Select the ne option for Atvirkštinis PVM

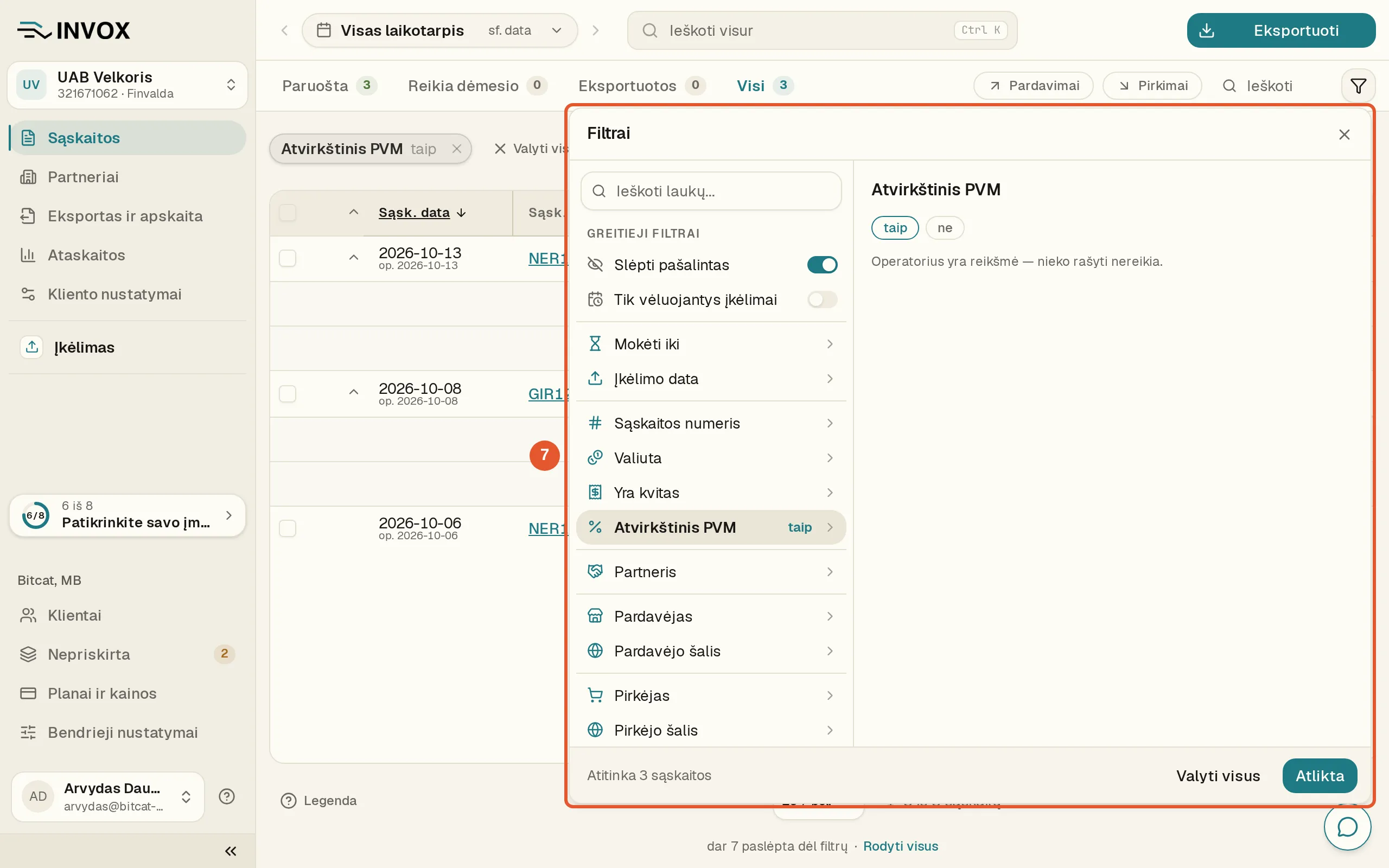pos(944,228)
